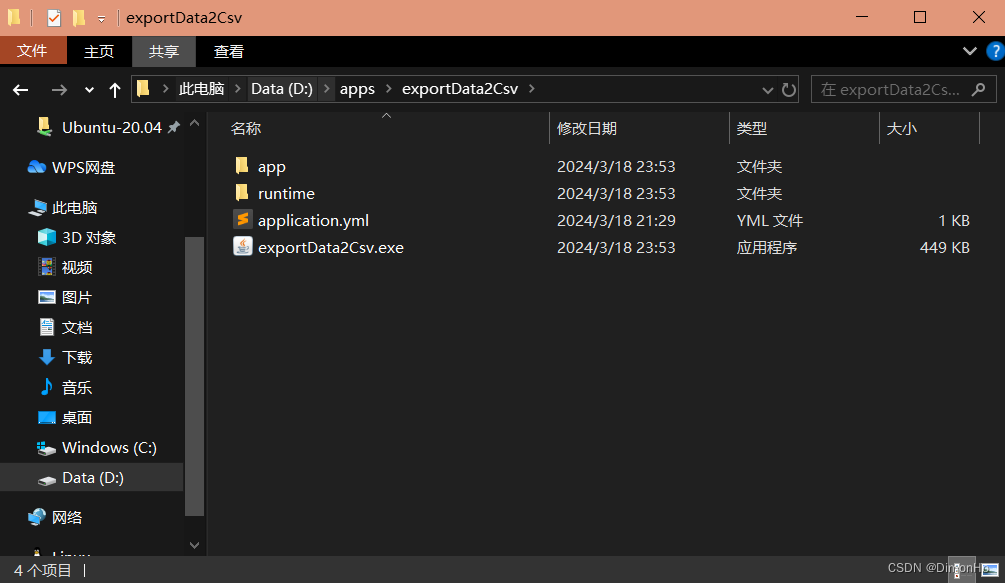Screen dimensions: 1005x583
Task: Select Data (D:) drive in sidebar
Action: tap(92, 477)
